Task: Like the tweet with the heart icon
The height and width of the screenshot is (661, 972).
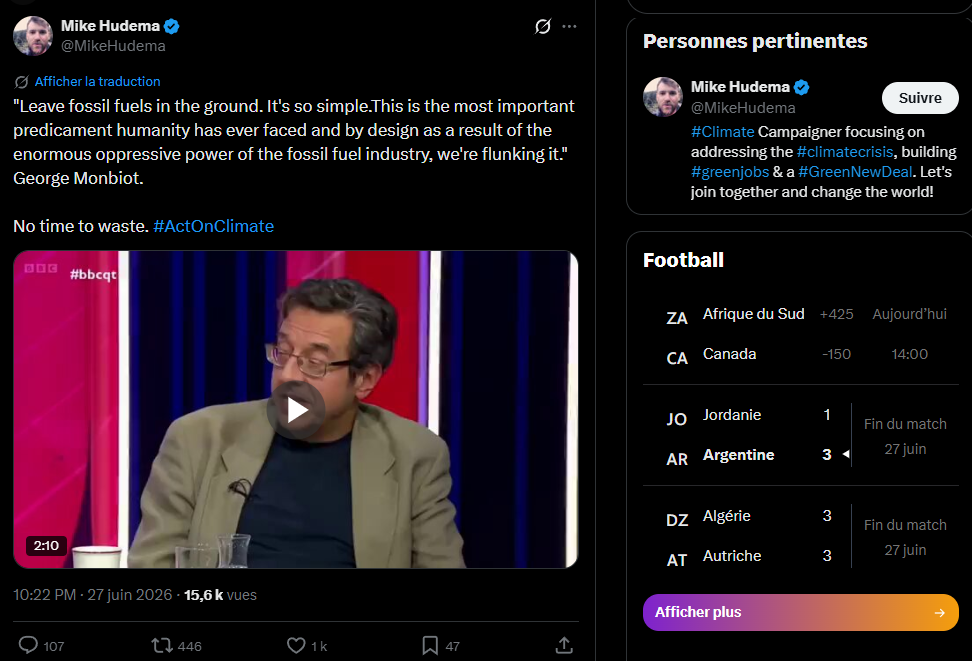Action: point(296,645)
